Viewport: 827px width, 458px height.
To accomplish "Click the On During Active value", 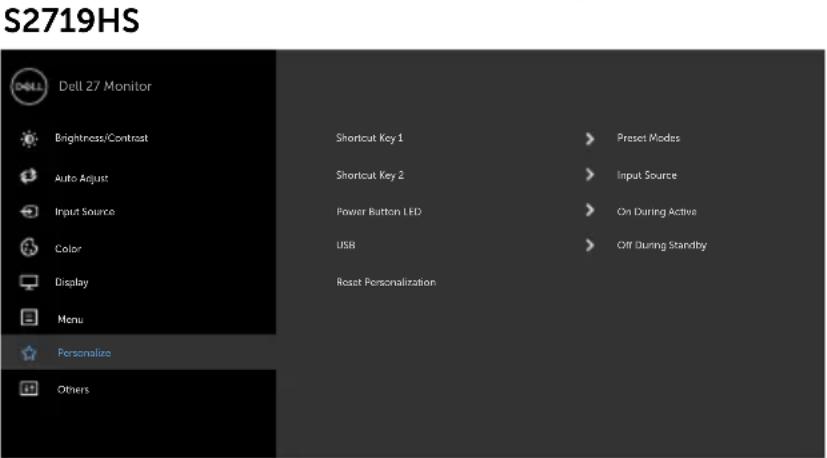I will click(x=657, y=212).
